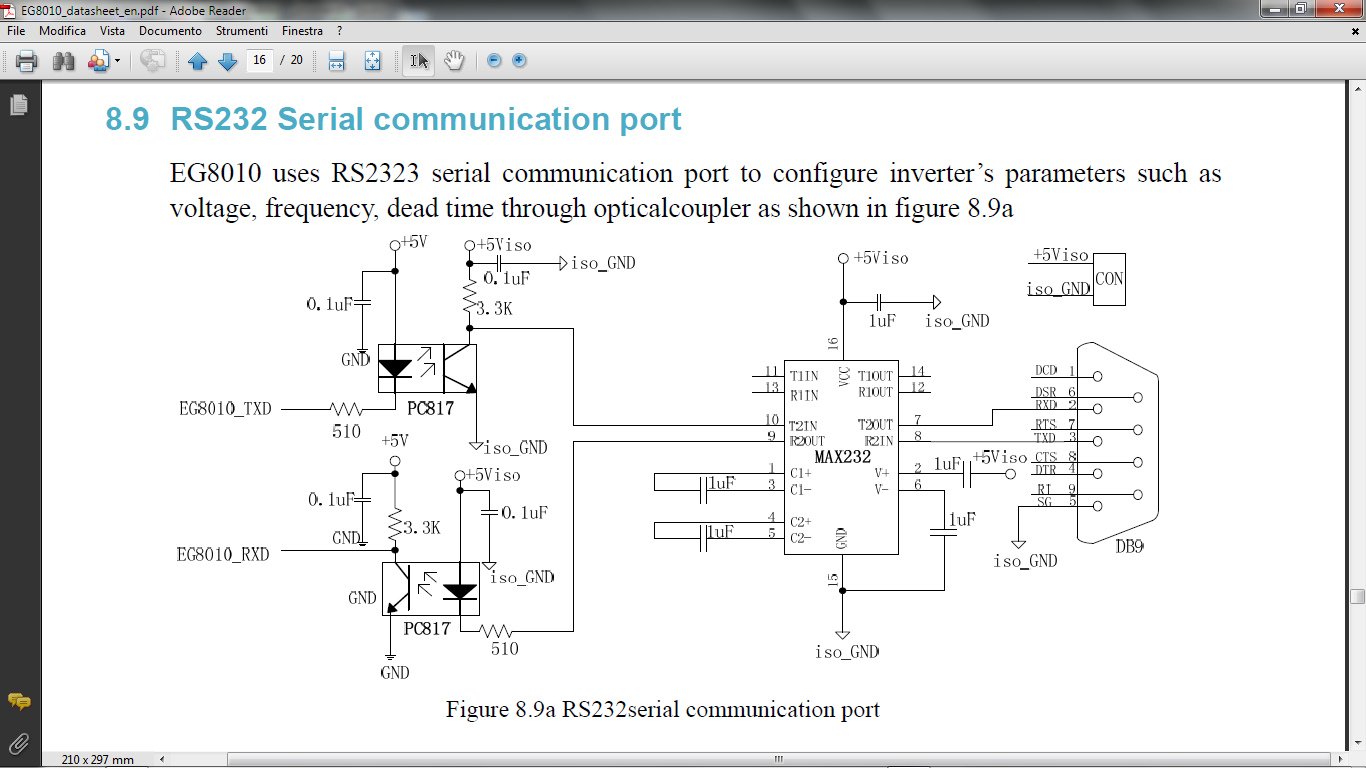This screenshot has width=1366, height=768.
Task: Click the 210 x 297 mm page size
Action: pyautogui.click(x=97, y=760)
